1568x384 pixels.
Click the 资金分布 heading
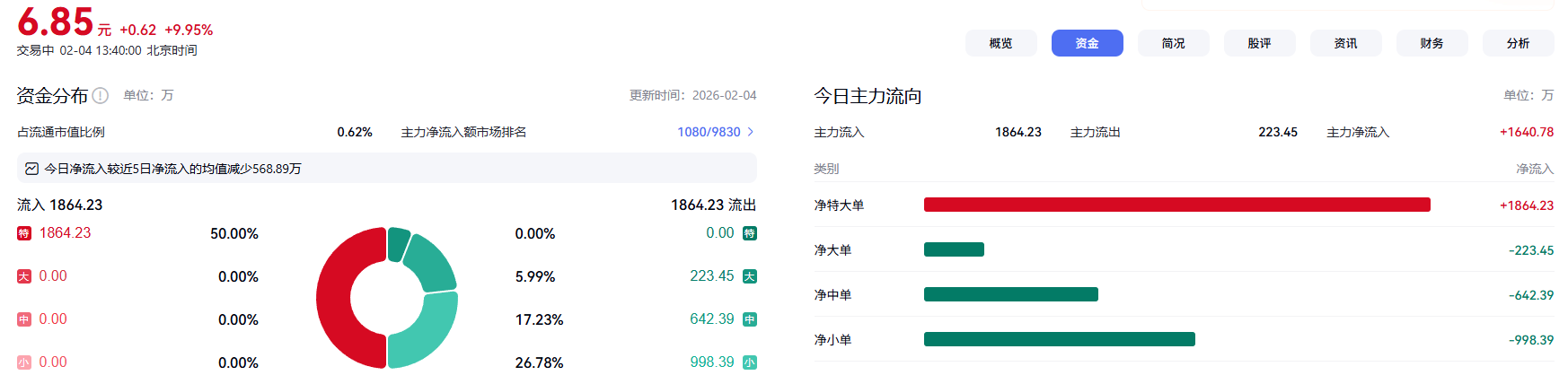tap(52, 95)
